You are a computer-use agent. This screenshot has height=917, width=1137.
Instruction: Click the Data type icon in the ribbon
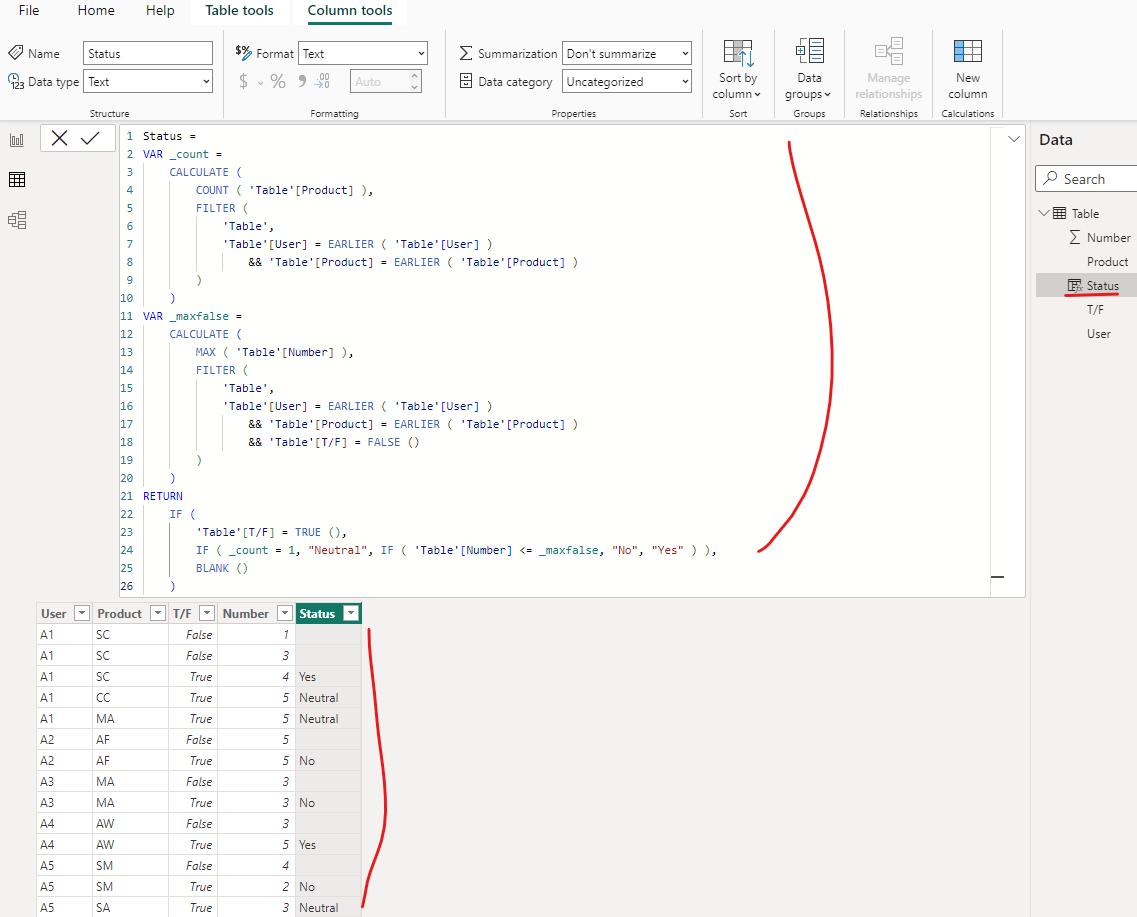(x=16, y=81)
